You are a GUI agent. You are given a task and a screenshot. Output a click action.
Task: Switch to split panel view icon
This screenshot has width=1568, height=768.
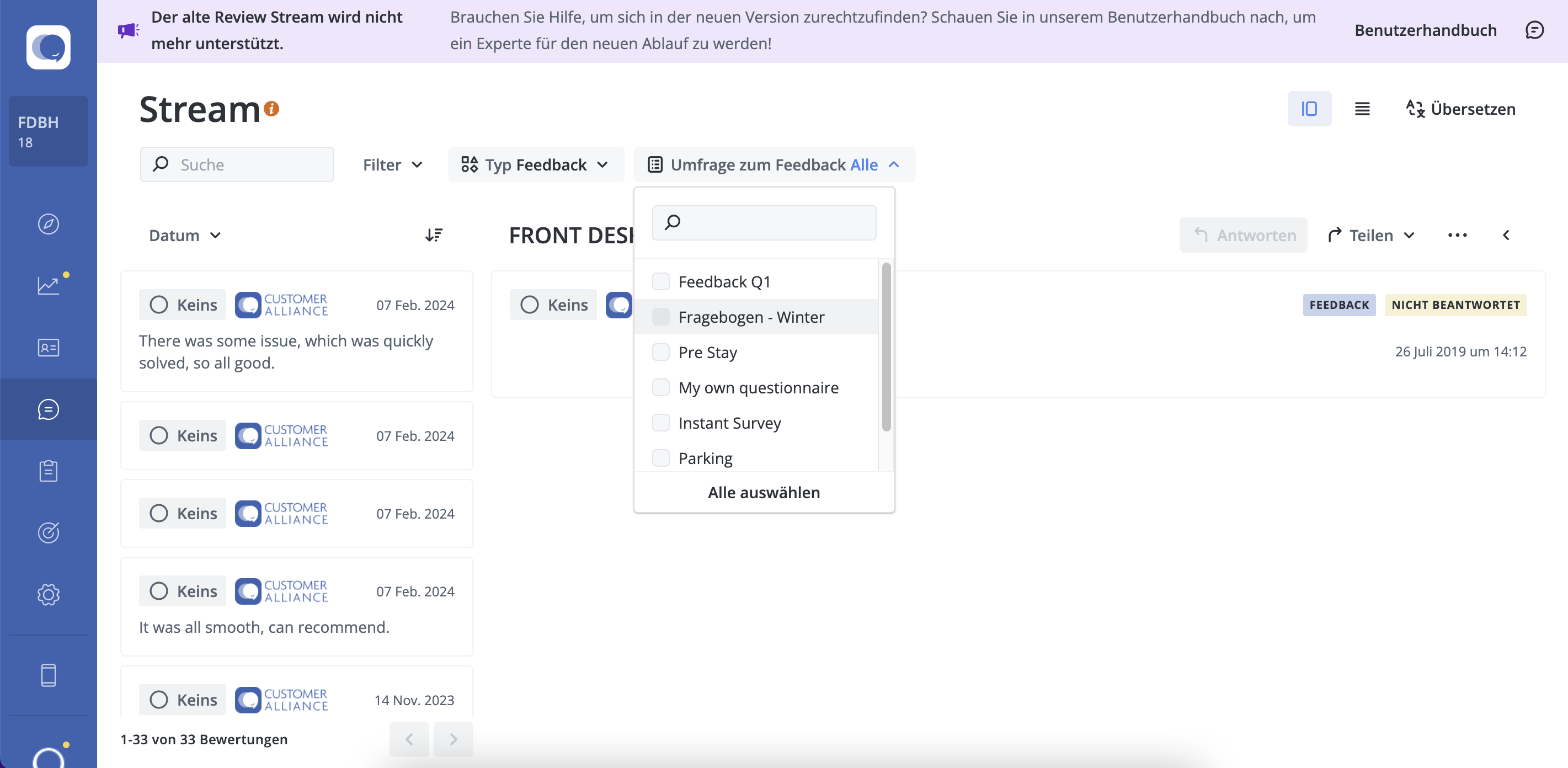1309,109
